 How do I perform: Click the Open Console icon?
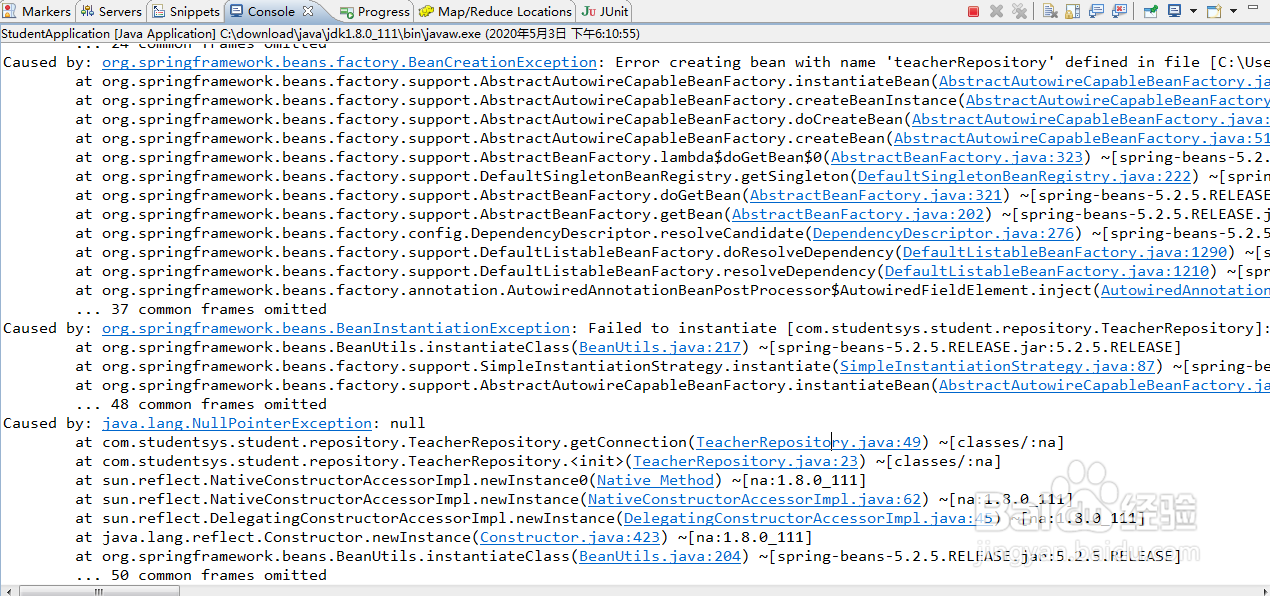pyautogui.click(x=1214, y=11)
